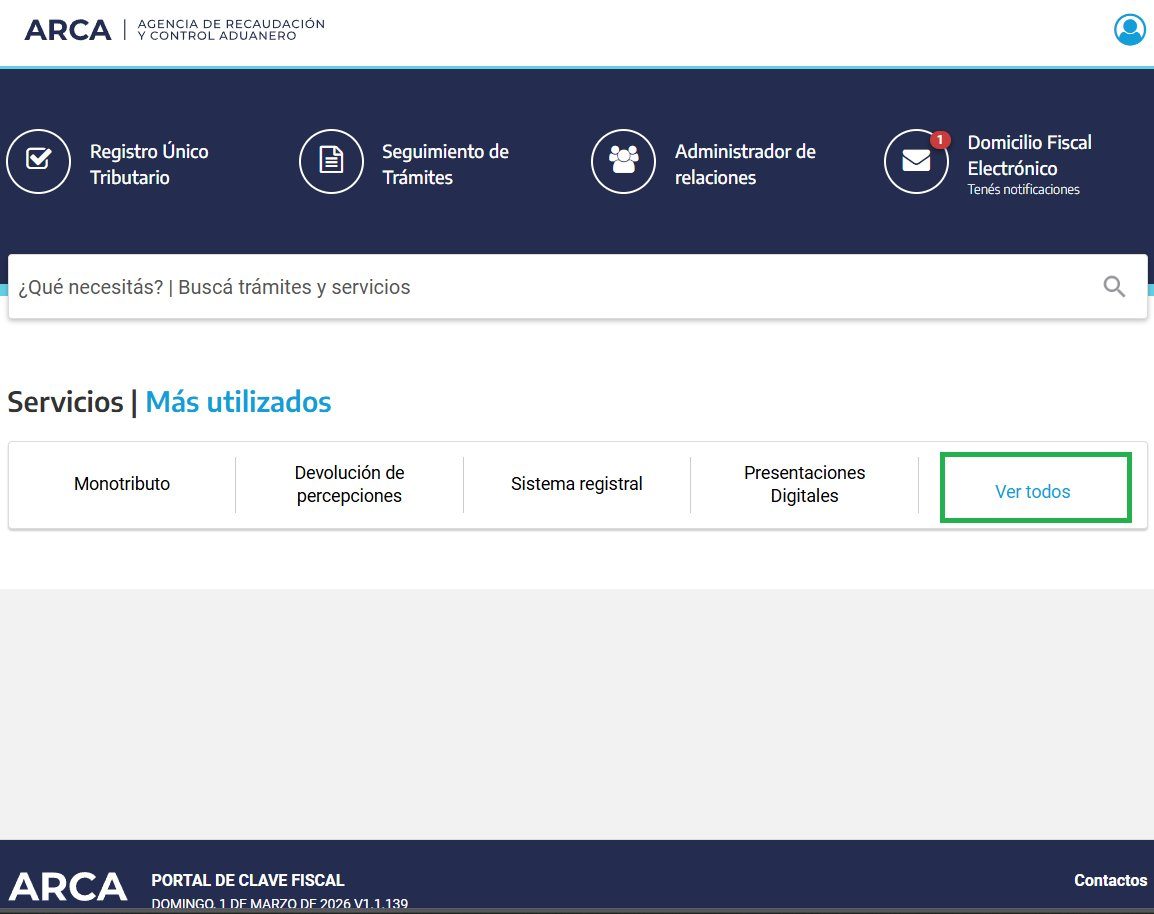Screen dimensions: 1154x914
Task: Click the ARCA footer logo
Action: (x=68, y=887)
